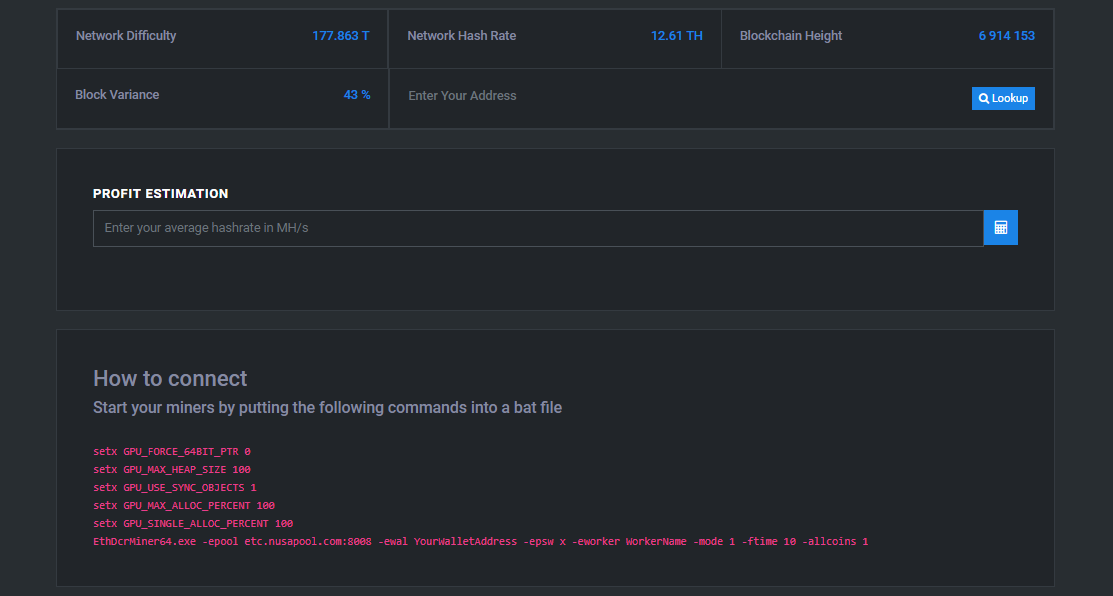The height and width of the screenshot is (596, 1113).
Task: Select the Block Variance value 43 %
Action: click(x=357, y=94)
